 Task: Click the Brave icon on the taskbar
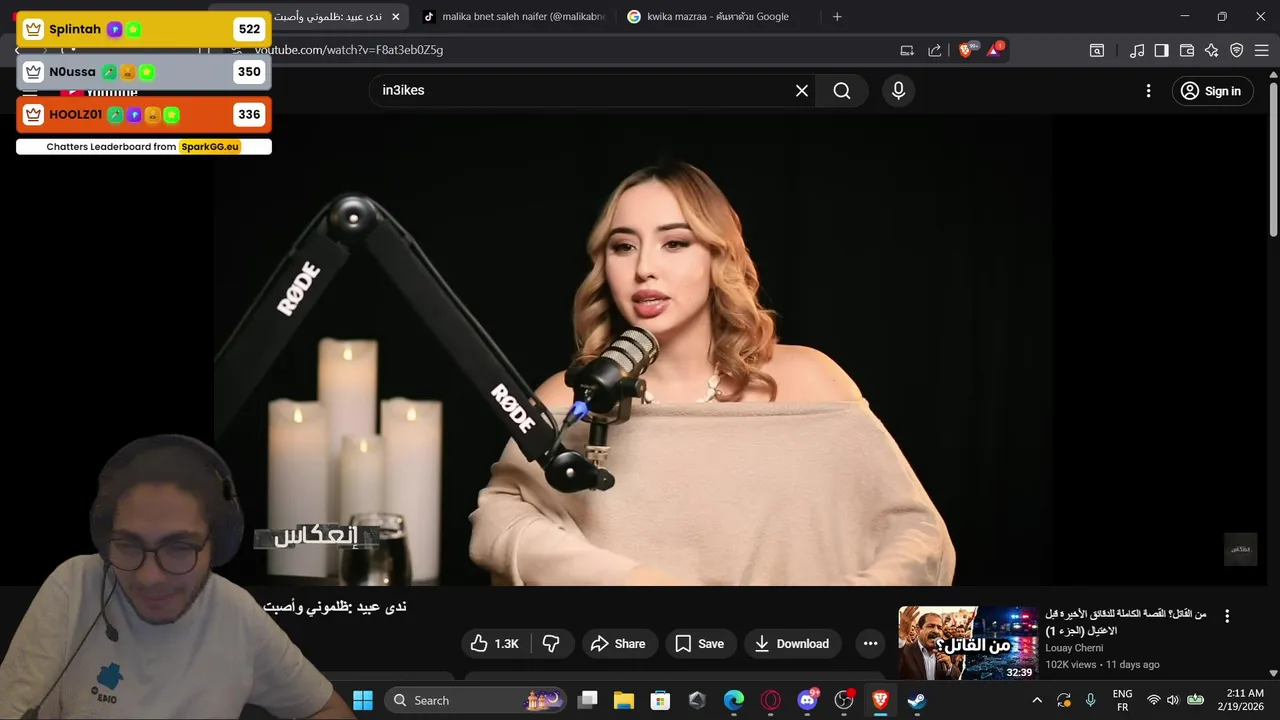880,700
